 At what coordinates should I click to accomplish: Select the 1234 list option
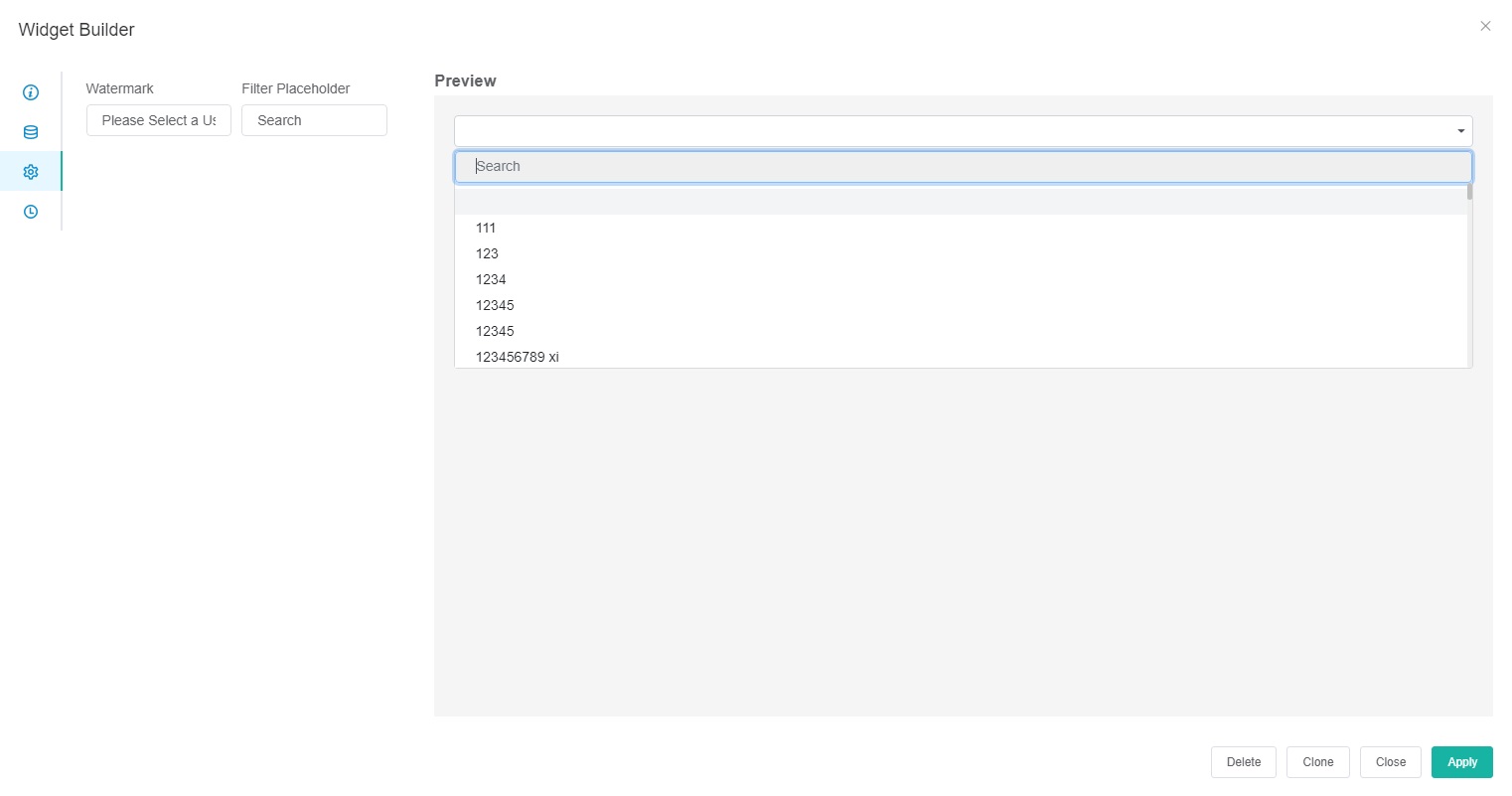(x=491, y=279)
